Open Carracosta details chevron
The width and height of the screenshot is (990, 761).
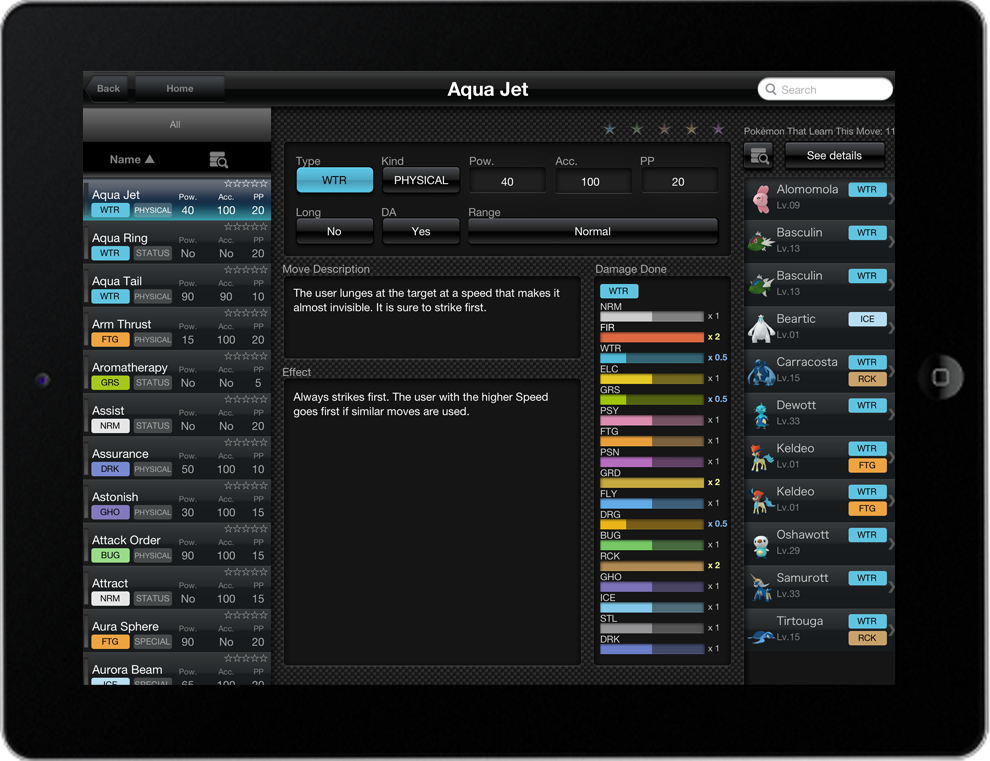tap(891, 371)
